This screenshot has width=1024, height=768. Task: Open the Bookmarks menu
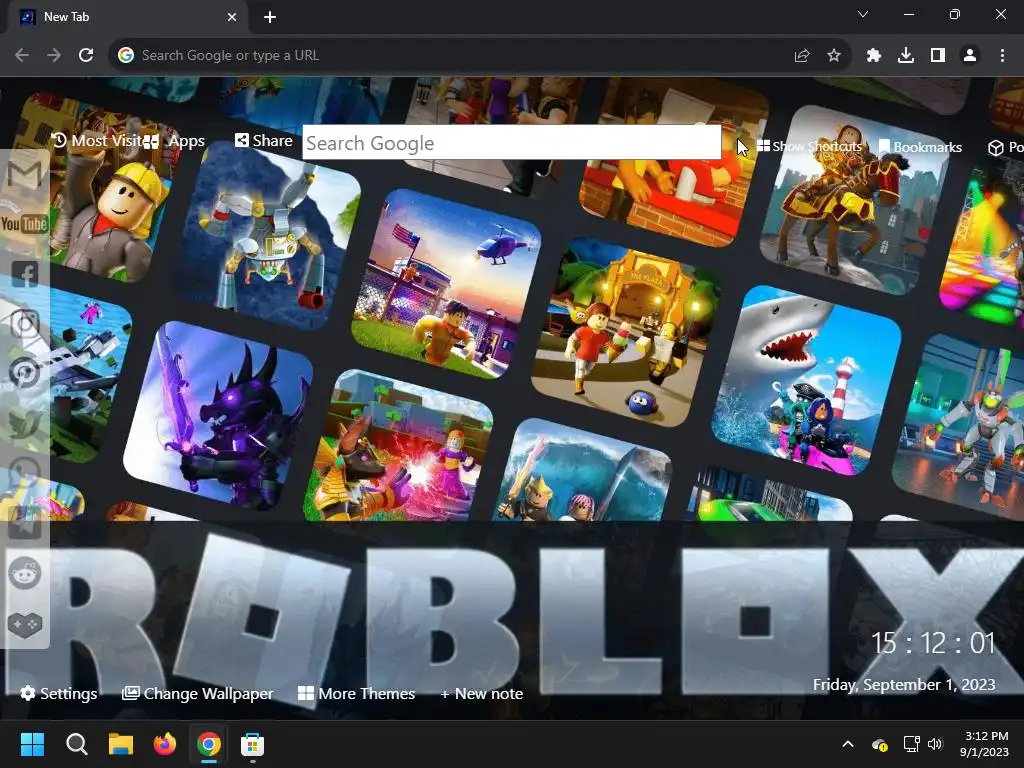[920, 147]
